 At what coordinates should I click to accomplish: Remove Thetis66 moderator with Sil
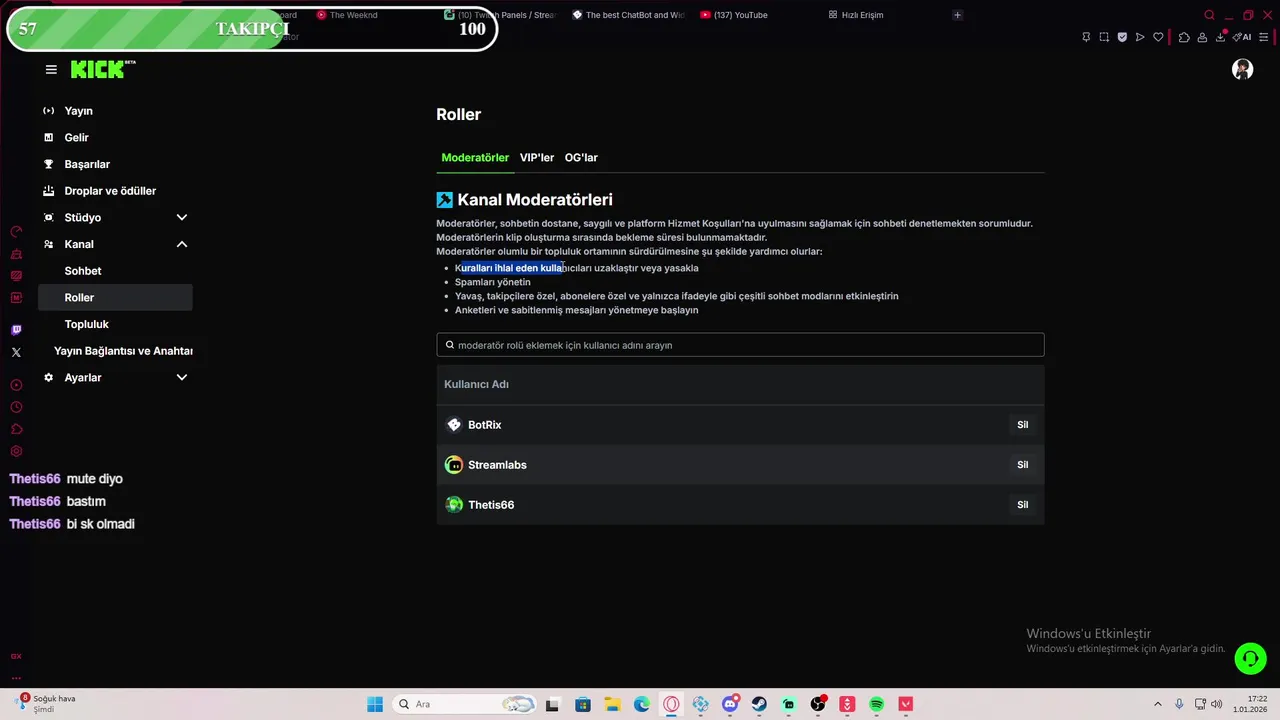tap(1022, 505)
